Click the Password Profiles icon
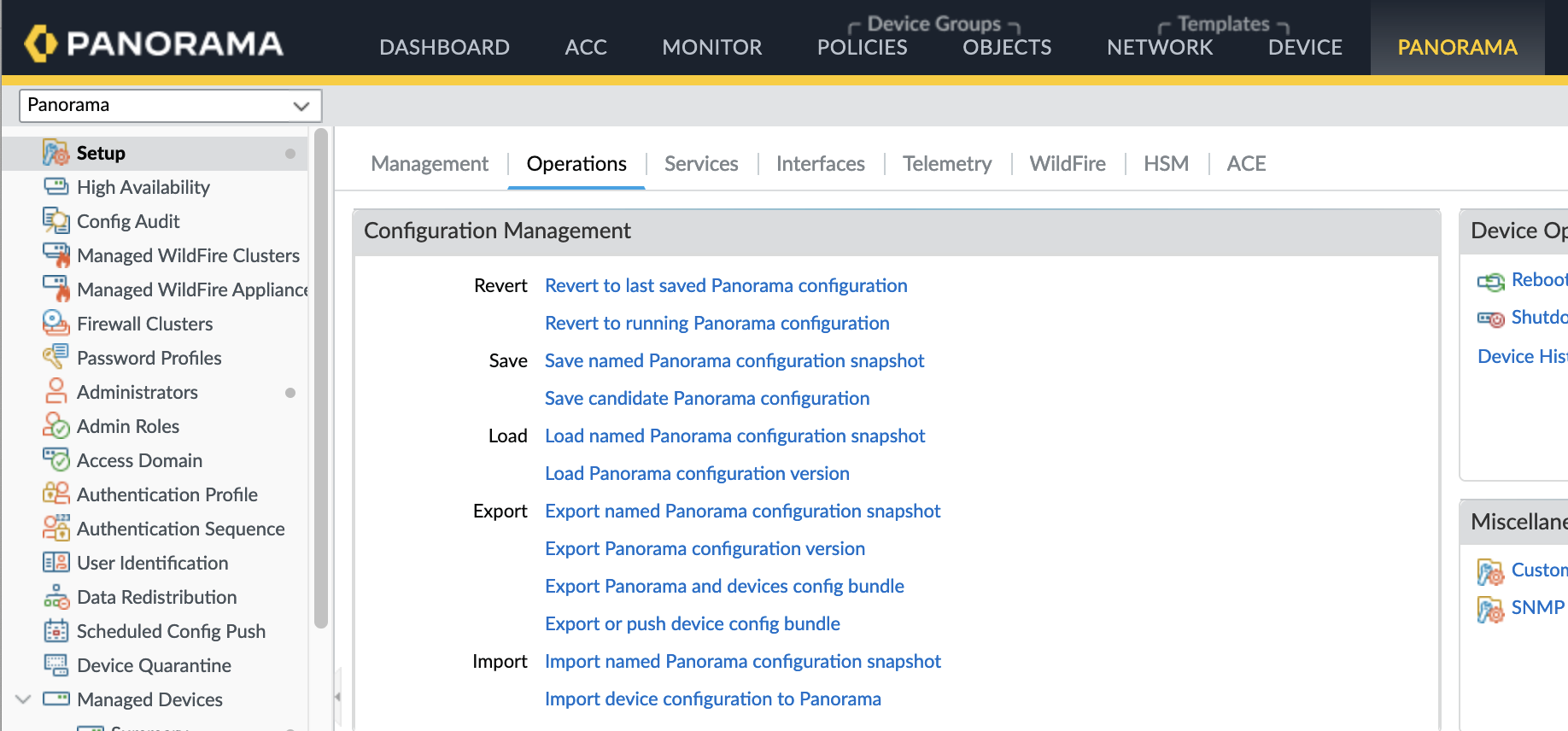 tap(56, 358)
